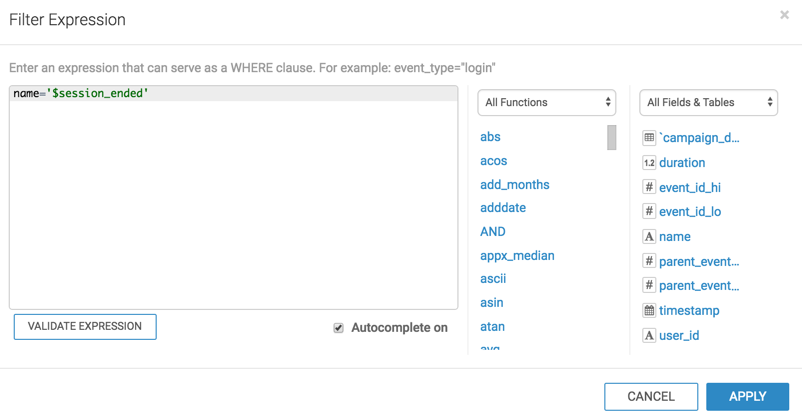Viewport: 802px width, 420px height.
Task: Toggle the Autocomplete on checkbox
Action: 339,328
